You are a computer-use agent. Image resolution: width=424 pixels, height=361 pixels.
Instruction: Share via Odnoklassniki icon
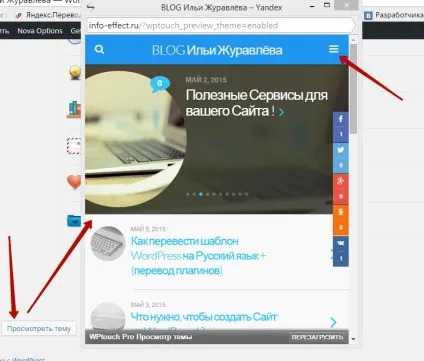pos(341,212)
